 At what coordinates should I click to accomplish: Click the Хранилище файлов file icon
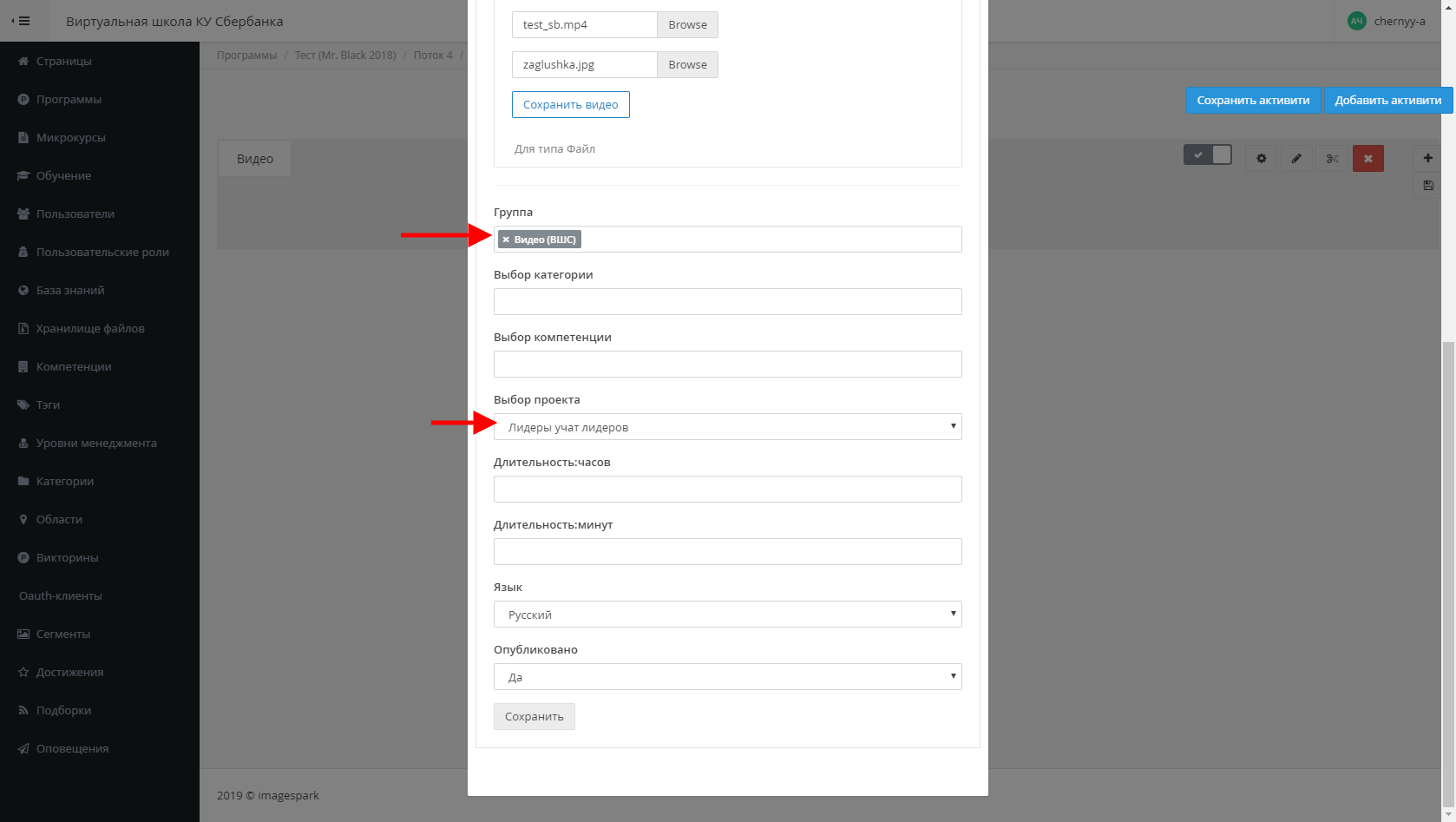pyautogui.click(x=23, y=328)
